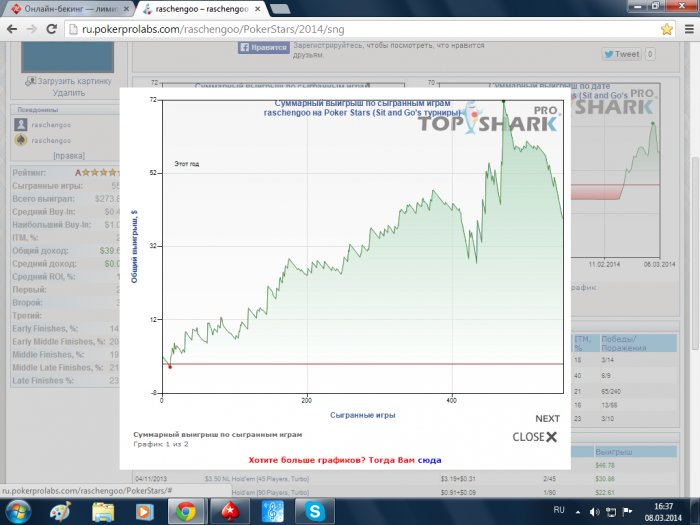Go back with the browser back arrow
The width and height of the screenshot is (700, 525).
click(x=12, y=29)
